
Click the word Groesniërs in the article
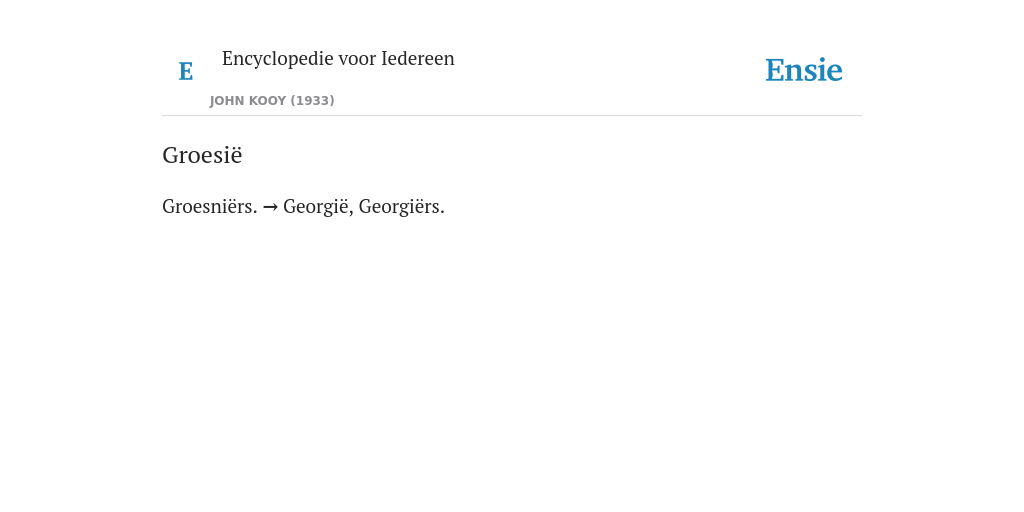[x=210, y=206]
